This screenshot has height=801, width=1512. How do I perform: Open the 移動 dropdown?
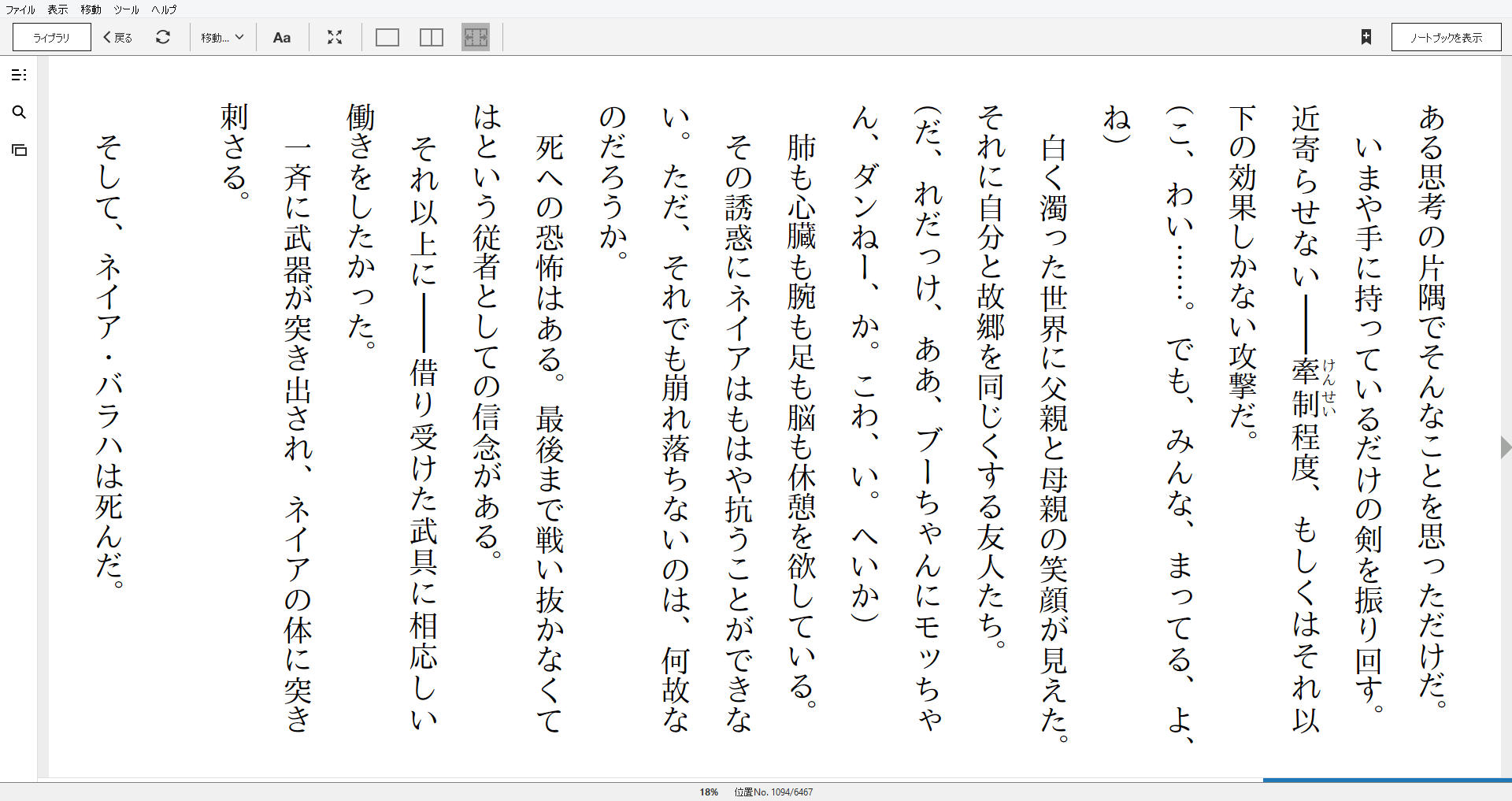[222, 37]
